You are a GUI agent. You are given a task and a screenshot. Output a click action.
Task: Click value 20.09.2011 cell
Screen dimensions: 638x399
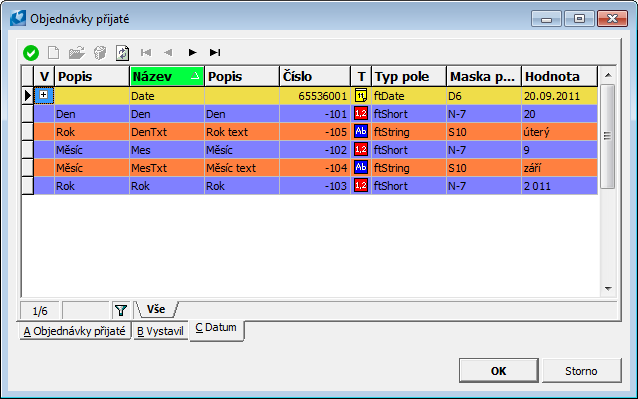click(559, 96)
